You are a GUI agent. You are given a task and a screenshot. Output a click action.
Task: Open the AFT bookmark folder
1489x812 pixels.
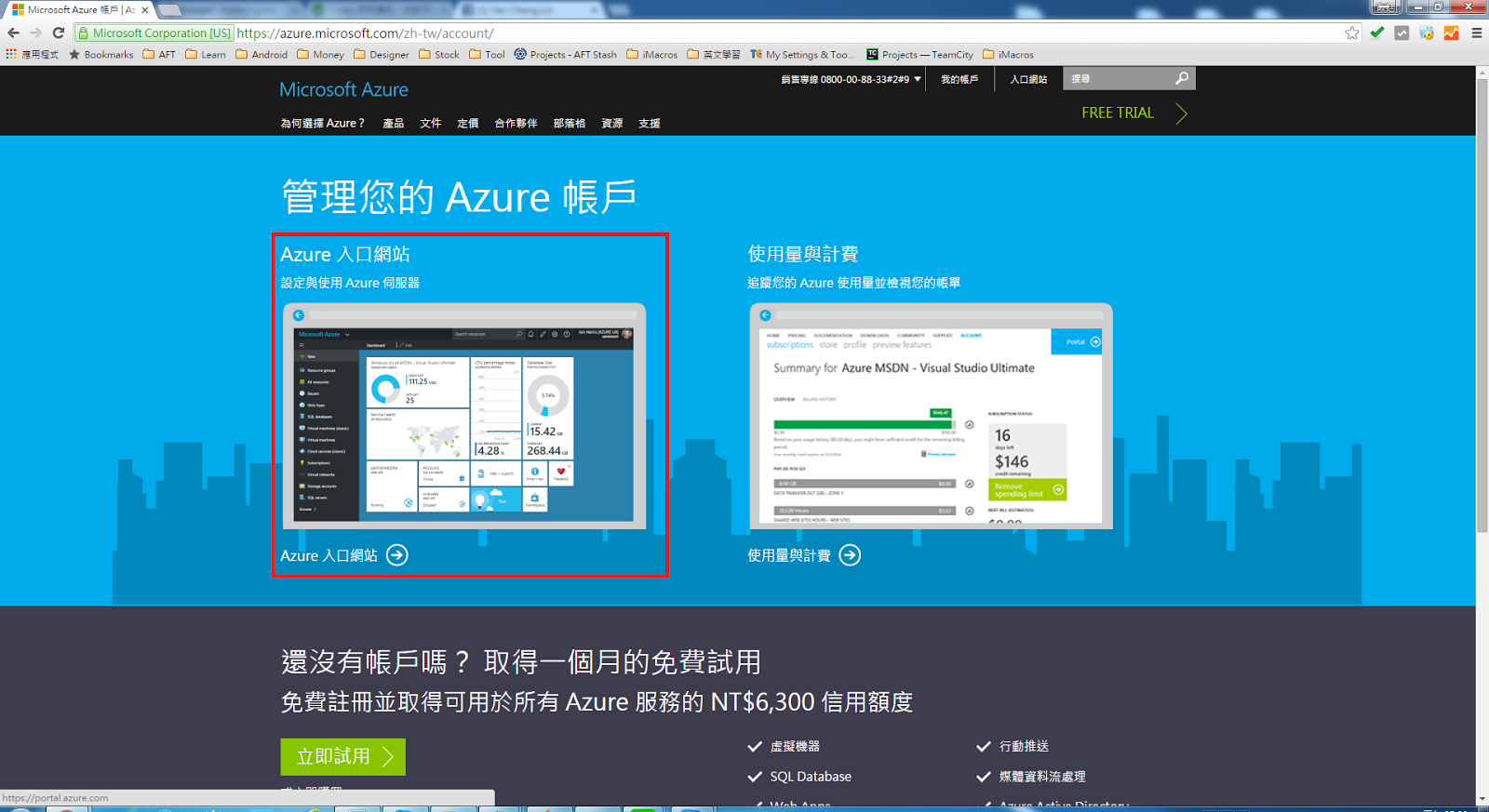pos(159,55)
